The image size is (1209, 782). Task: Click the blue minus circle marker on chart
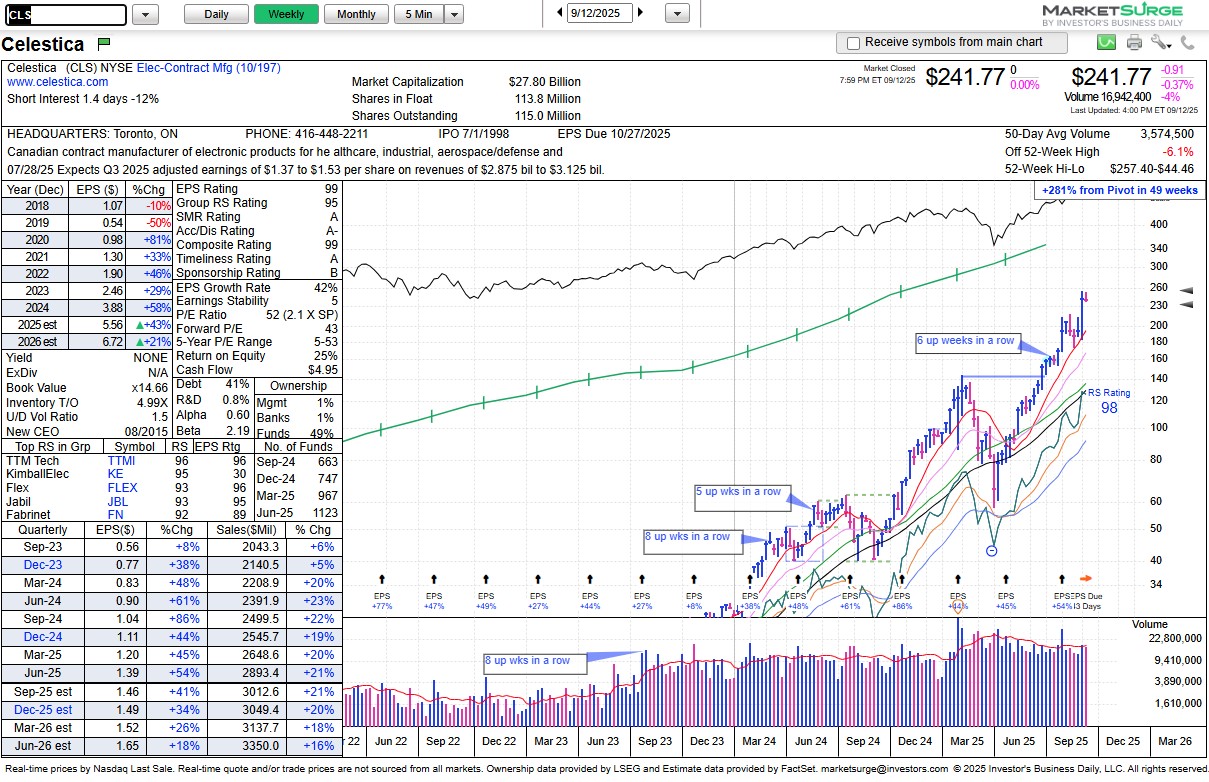[991, 550]
